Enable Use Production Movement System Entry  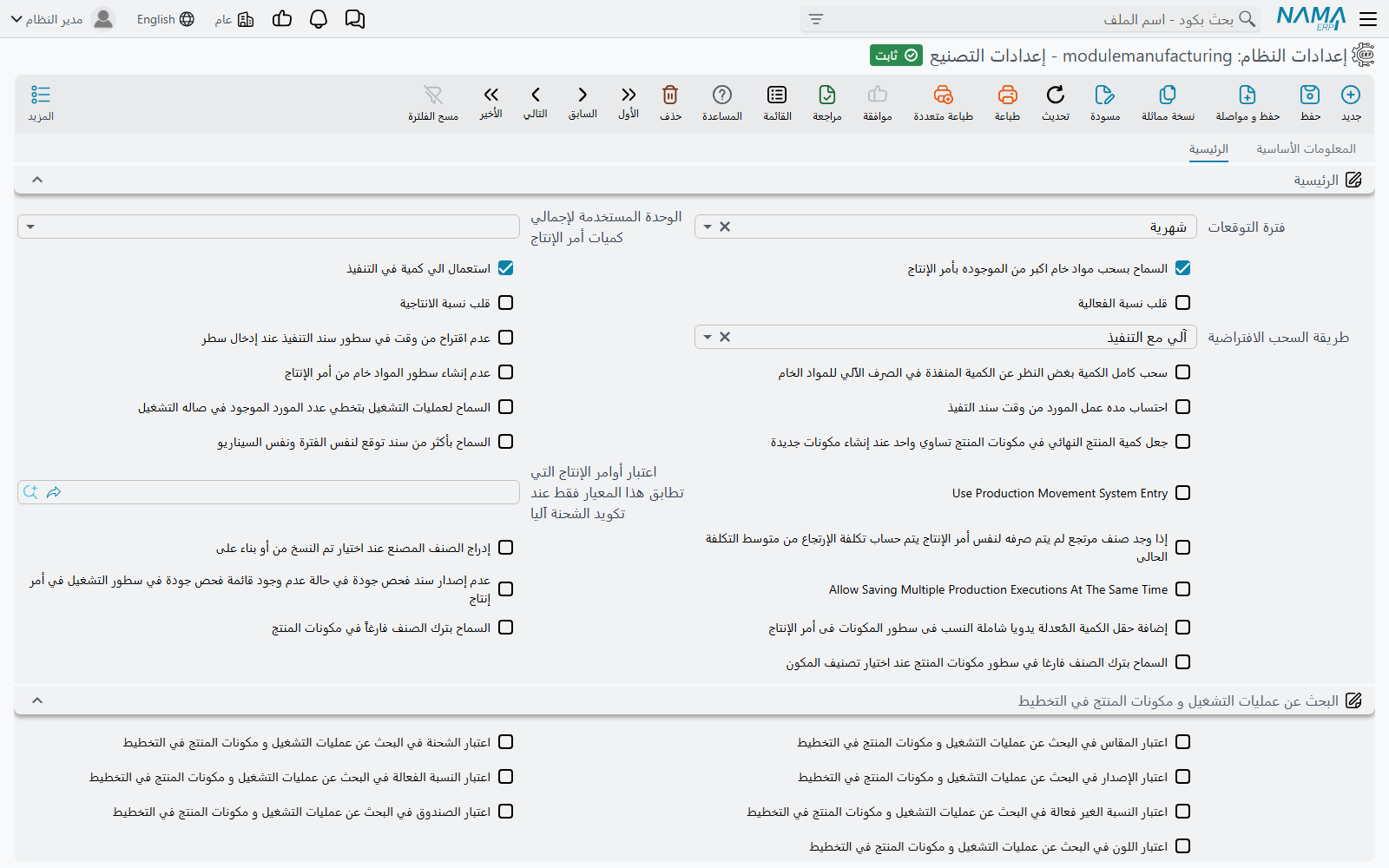(x=1182, y=493)
